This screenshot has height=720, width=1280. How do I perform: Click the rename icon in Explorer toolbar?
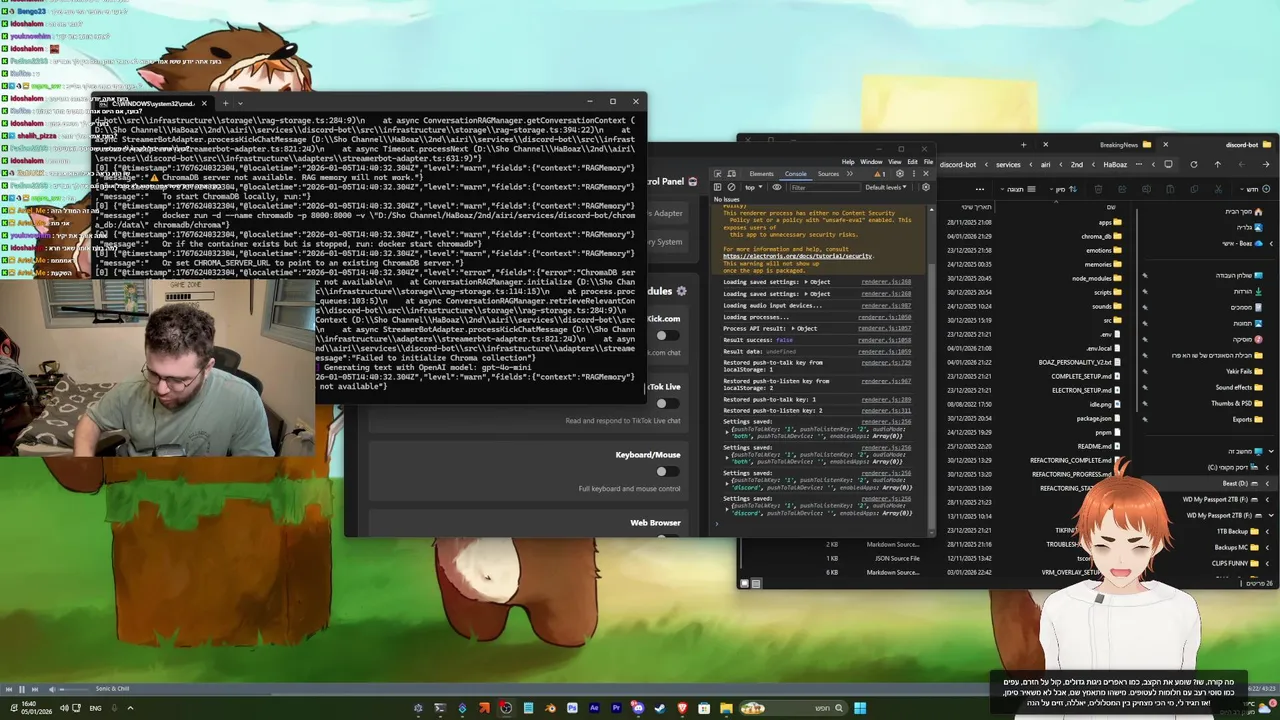(x=1146, y=189)
